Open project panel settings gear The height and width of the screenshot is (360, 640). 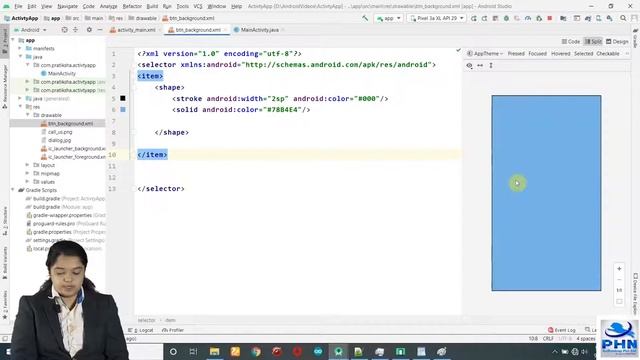coord(89,30)
